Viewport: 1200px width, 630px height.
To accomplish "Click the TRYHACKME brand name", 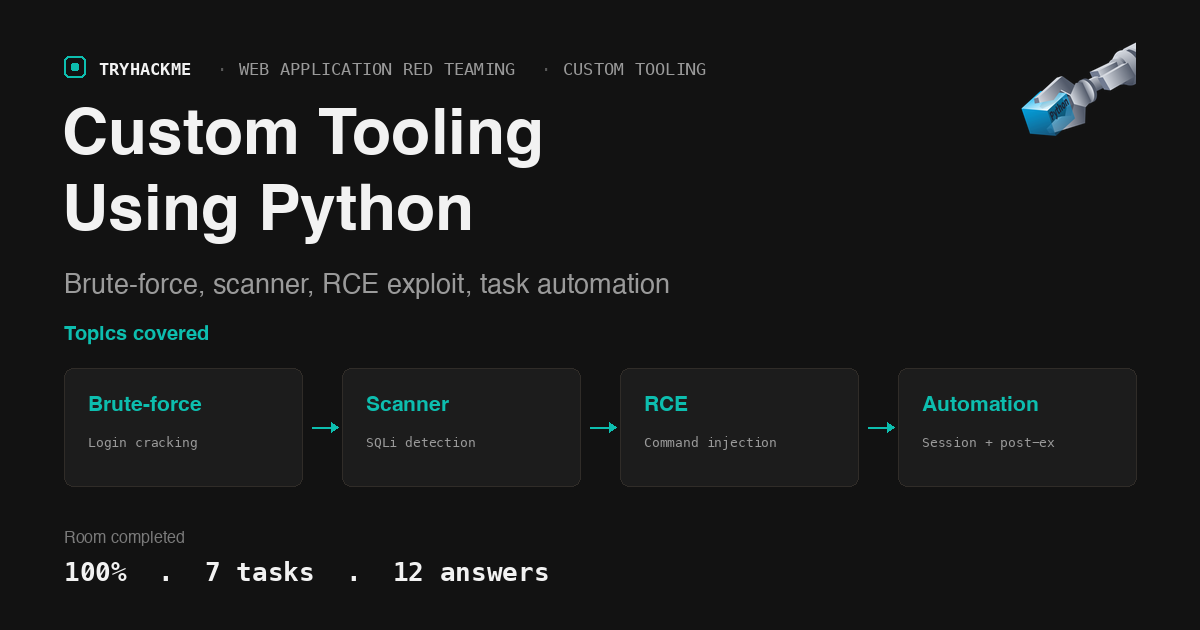I will (145, 69).
